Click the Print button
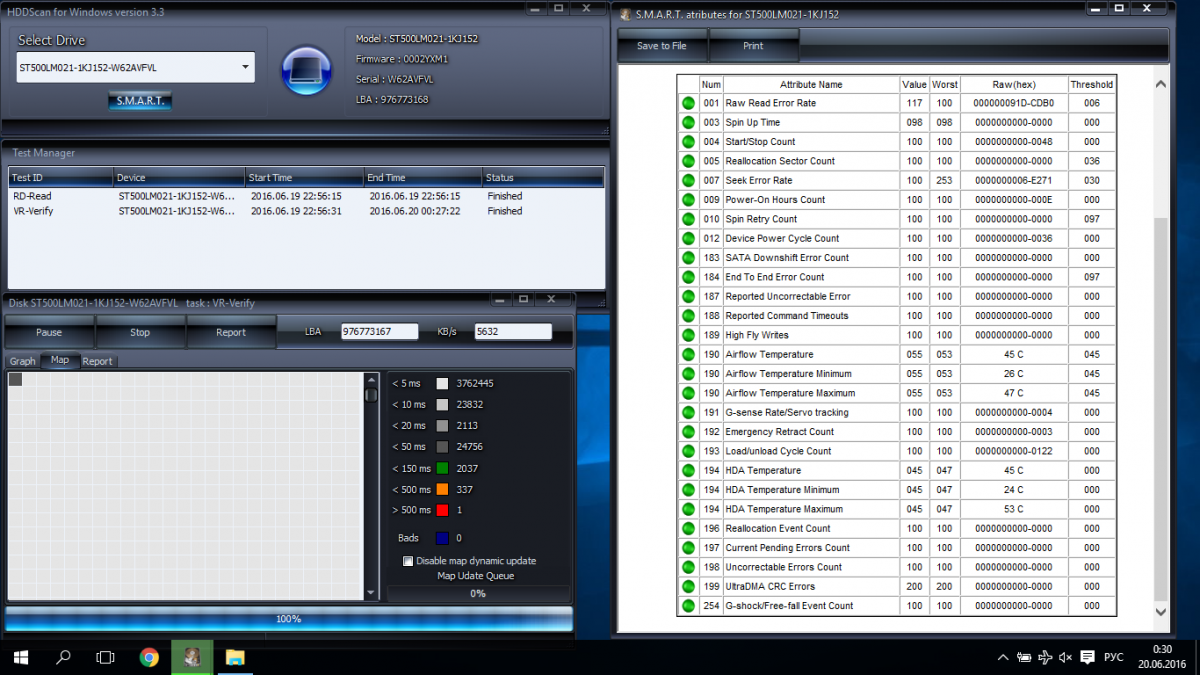This screenshot has width=1200, height=675. point(753,46)
